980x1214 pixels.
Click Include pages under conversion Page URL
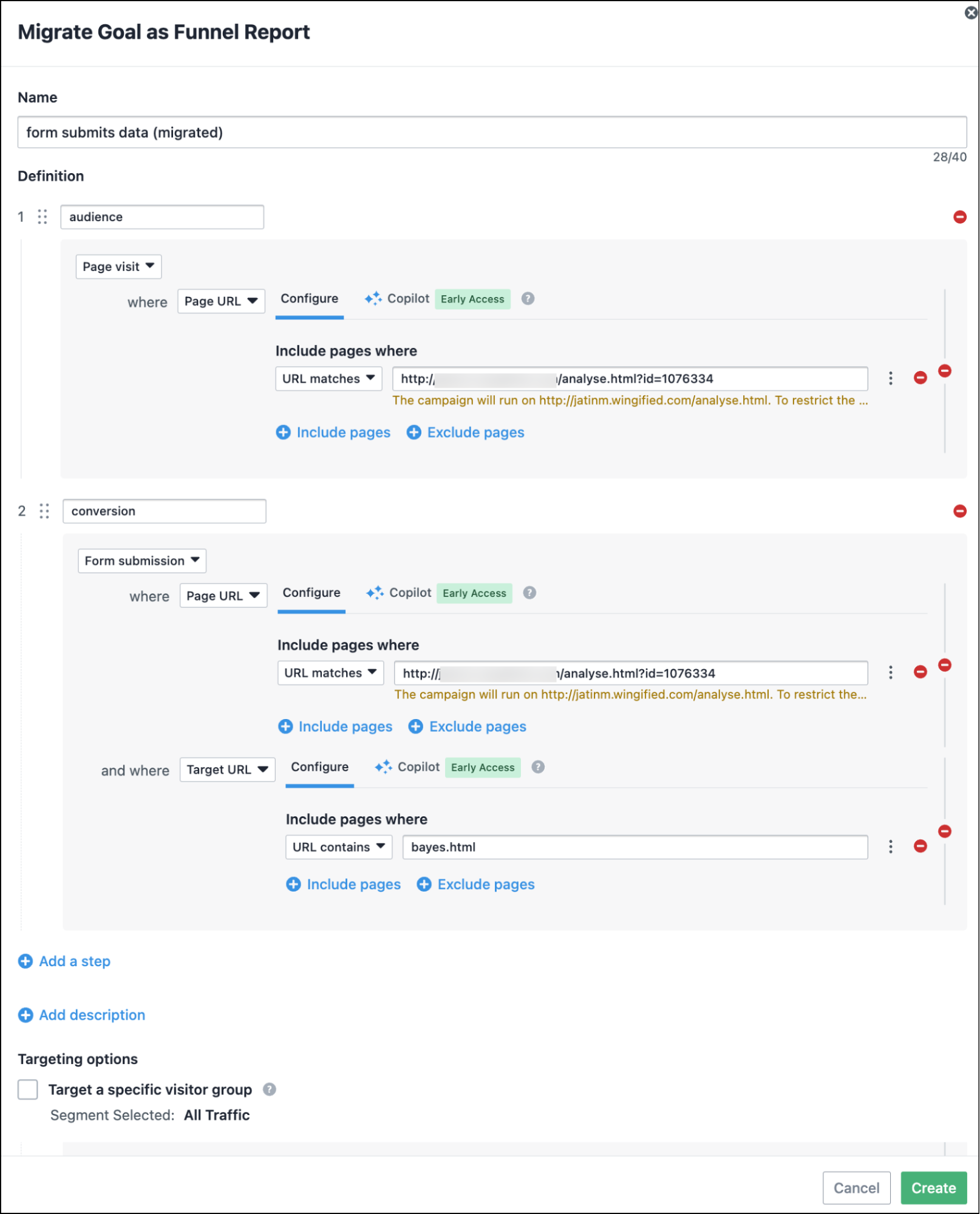tap(335, 726)
